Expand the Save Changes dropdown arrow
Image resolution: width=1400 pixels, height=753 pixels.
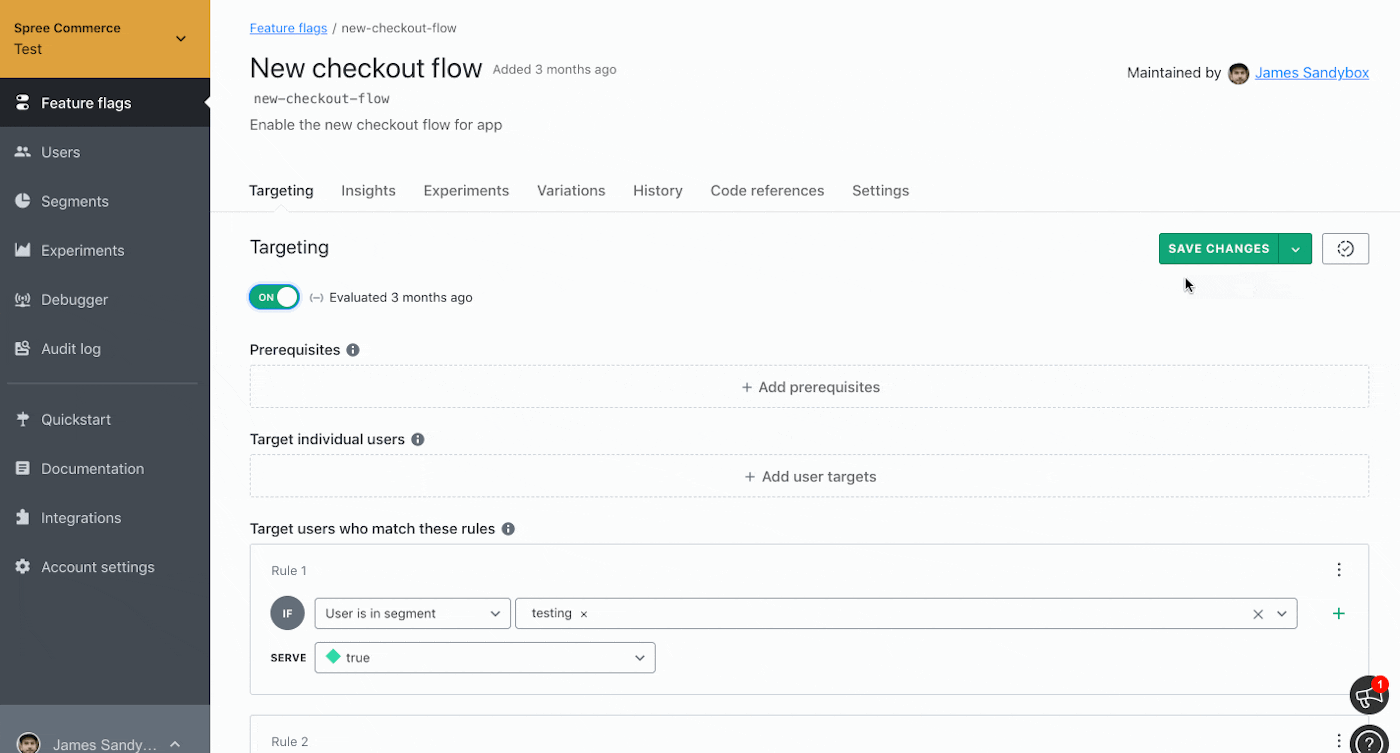click(1295, 249)
